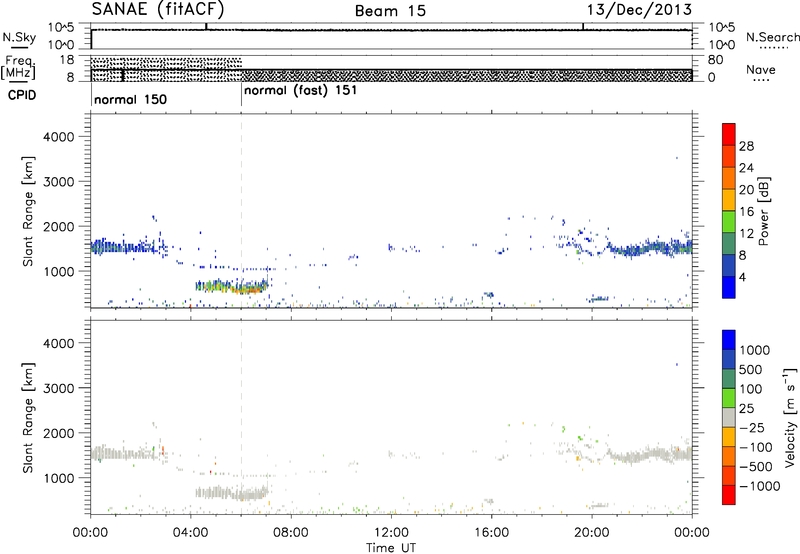The height and width of the screenshot is (554, 800).
Task: Select the 'normal (fast) 151' CPID marker
Action: coord(300,91)
